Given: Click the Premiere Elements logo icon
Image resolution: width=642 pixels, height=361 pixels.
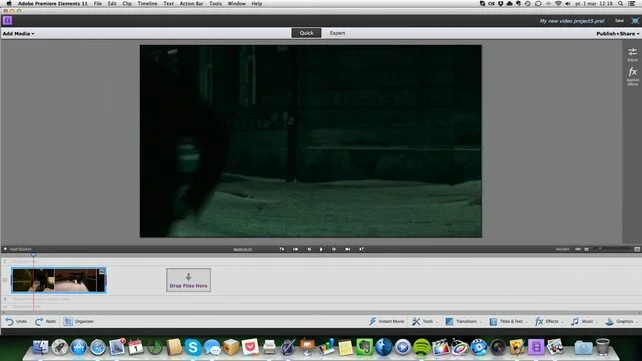Looking at the screenshot, I should click(7, 20).
